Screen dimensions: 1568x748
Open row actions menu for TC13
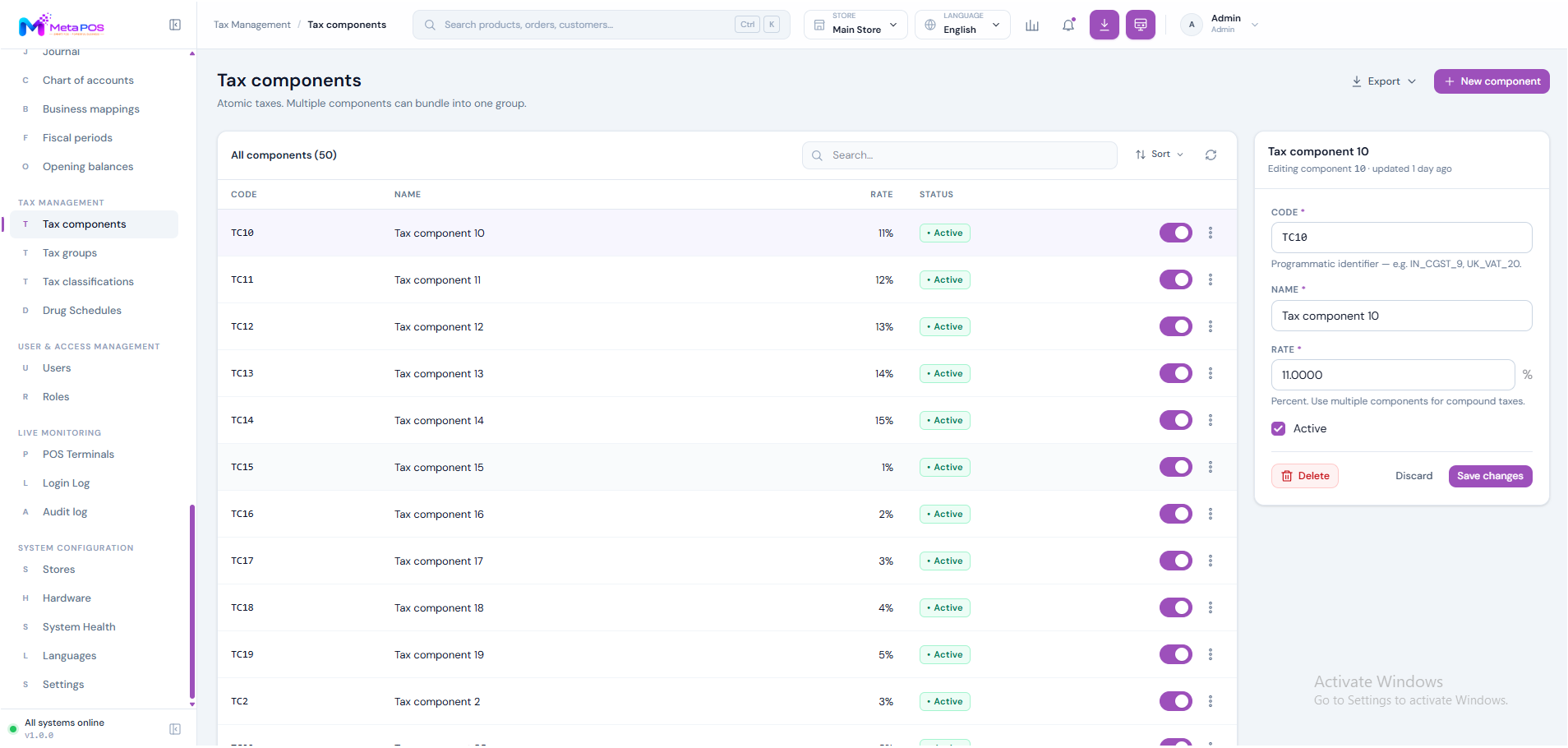pyautogui.click(x=1211, y=373)
